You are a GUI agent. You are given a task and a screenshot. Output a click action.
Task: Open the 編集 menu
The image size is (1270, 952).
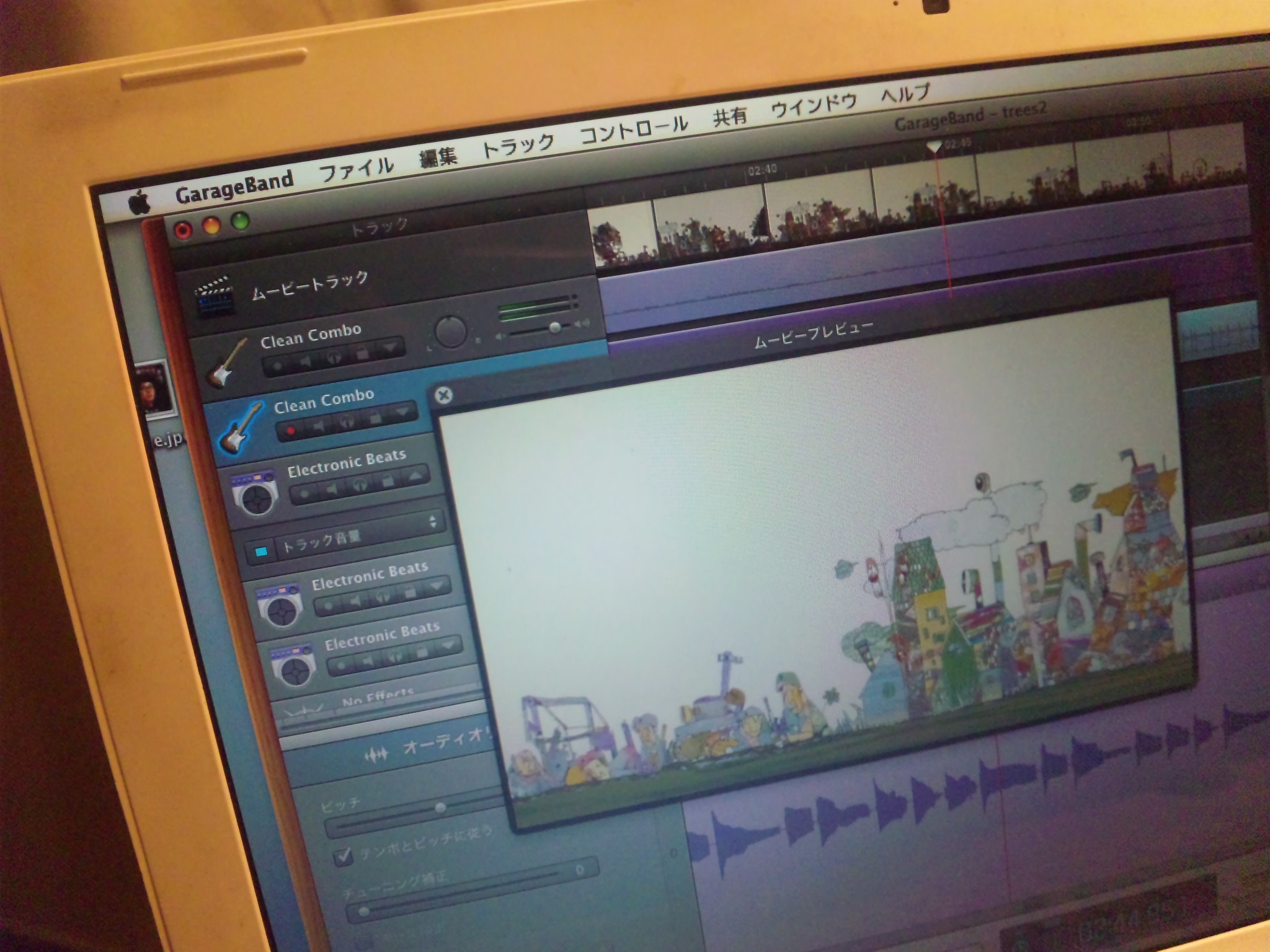click(438, 157)
